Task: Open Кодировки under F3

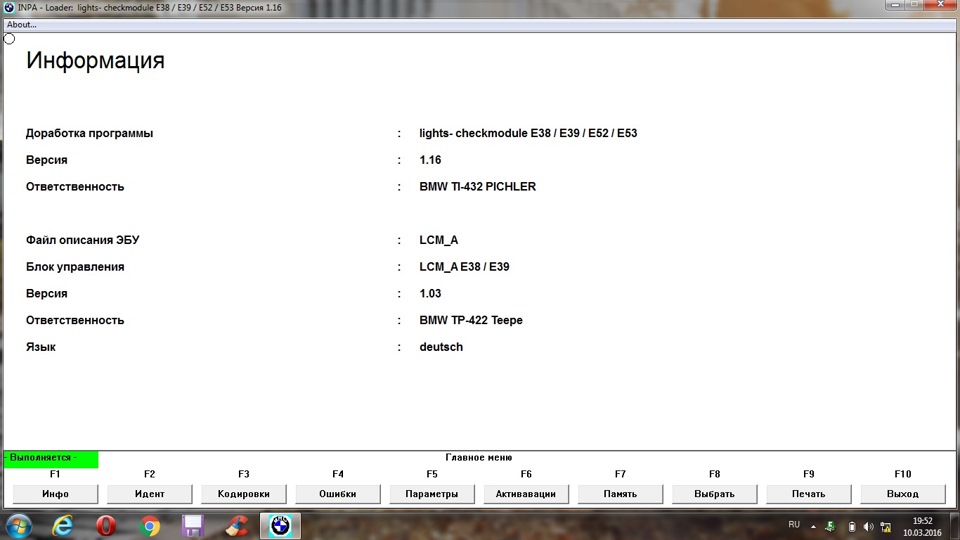Action: 244,494
